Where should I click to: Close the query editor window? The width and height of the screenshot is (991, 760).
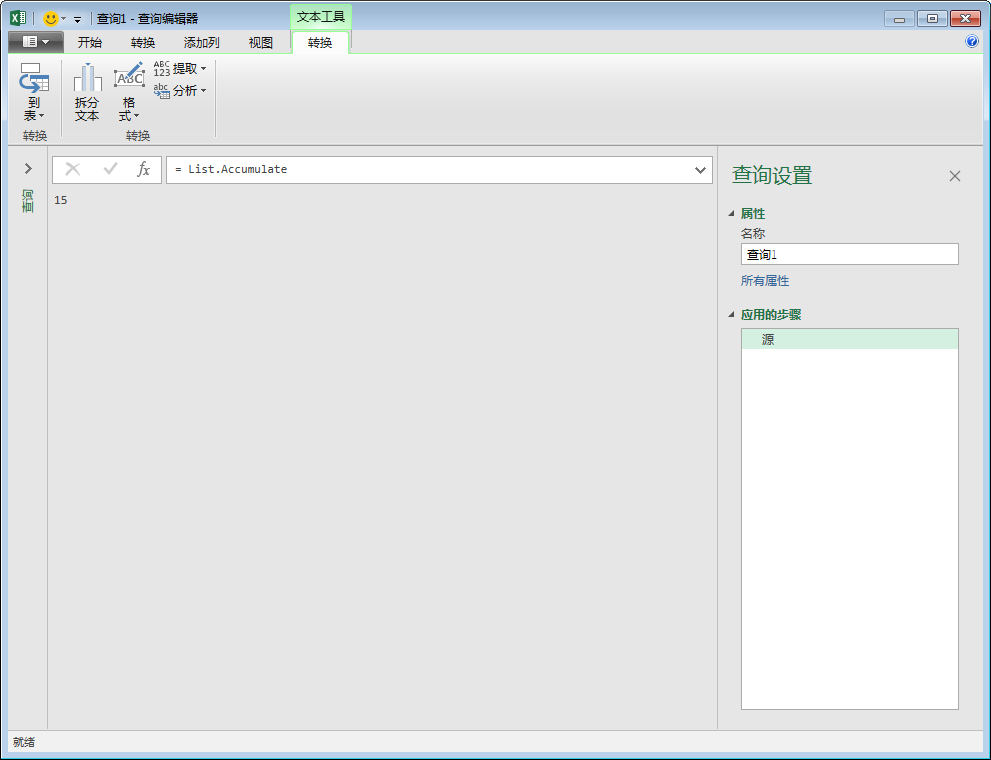(x=965, y=19)
